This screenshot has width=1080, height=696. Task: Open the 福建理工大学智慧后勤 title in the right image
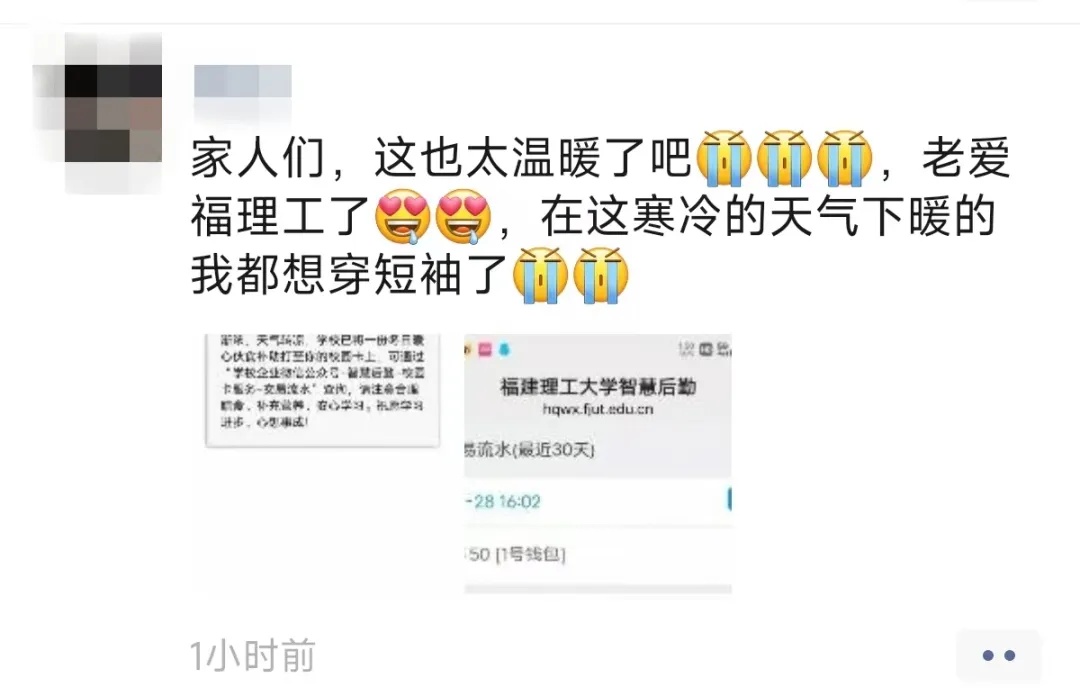coord(598,387)
